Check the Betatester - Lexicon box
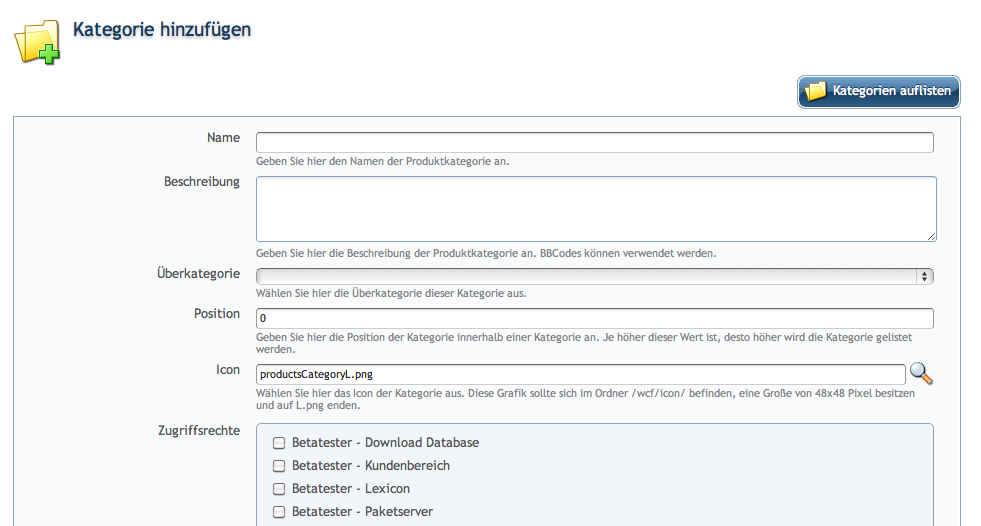The height and width of the screenshot is (526, 981). [280, 489]
